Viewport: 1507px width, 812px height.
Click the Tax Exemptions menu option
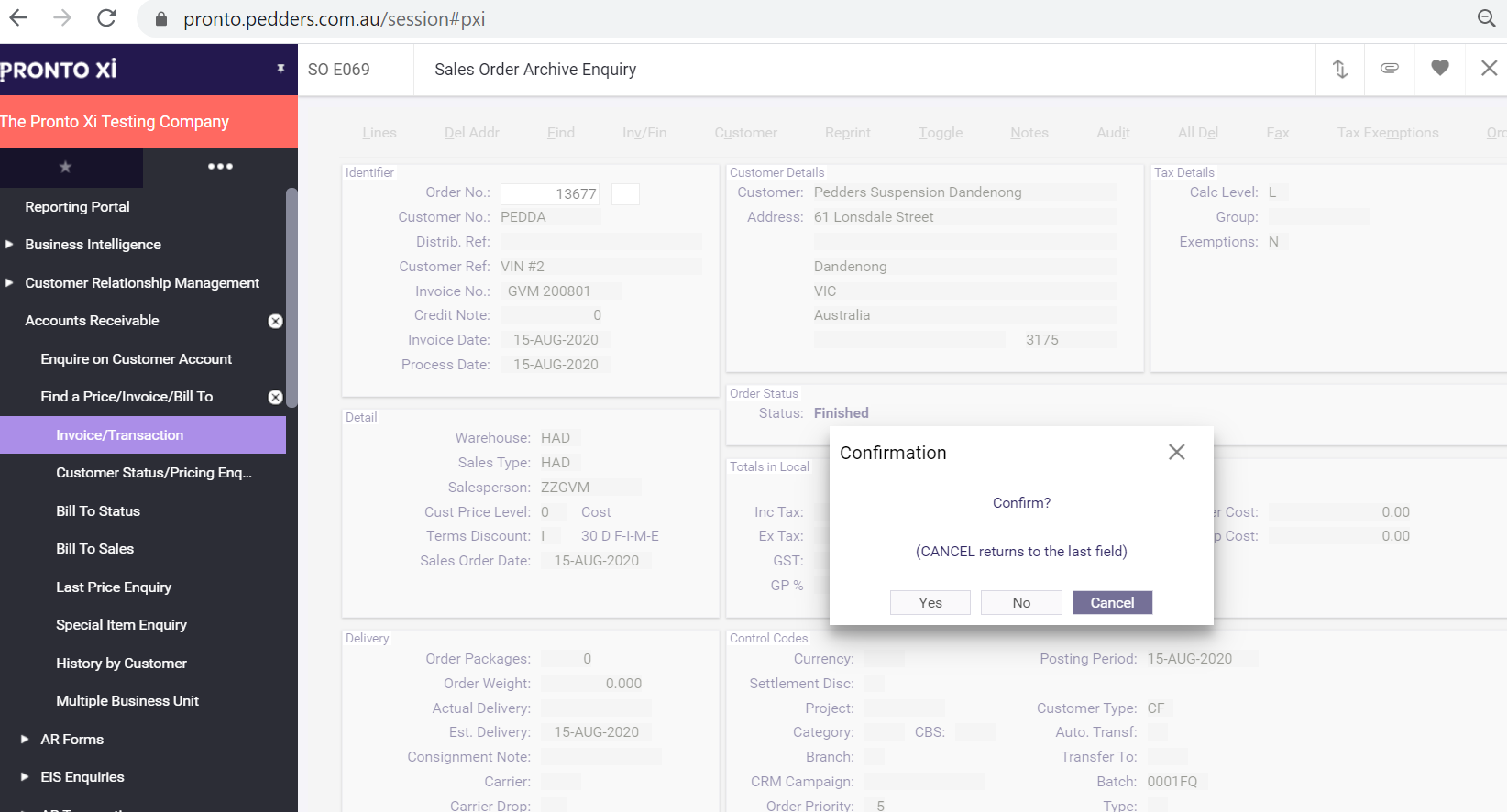(x=1388, y=133)
